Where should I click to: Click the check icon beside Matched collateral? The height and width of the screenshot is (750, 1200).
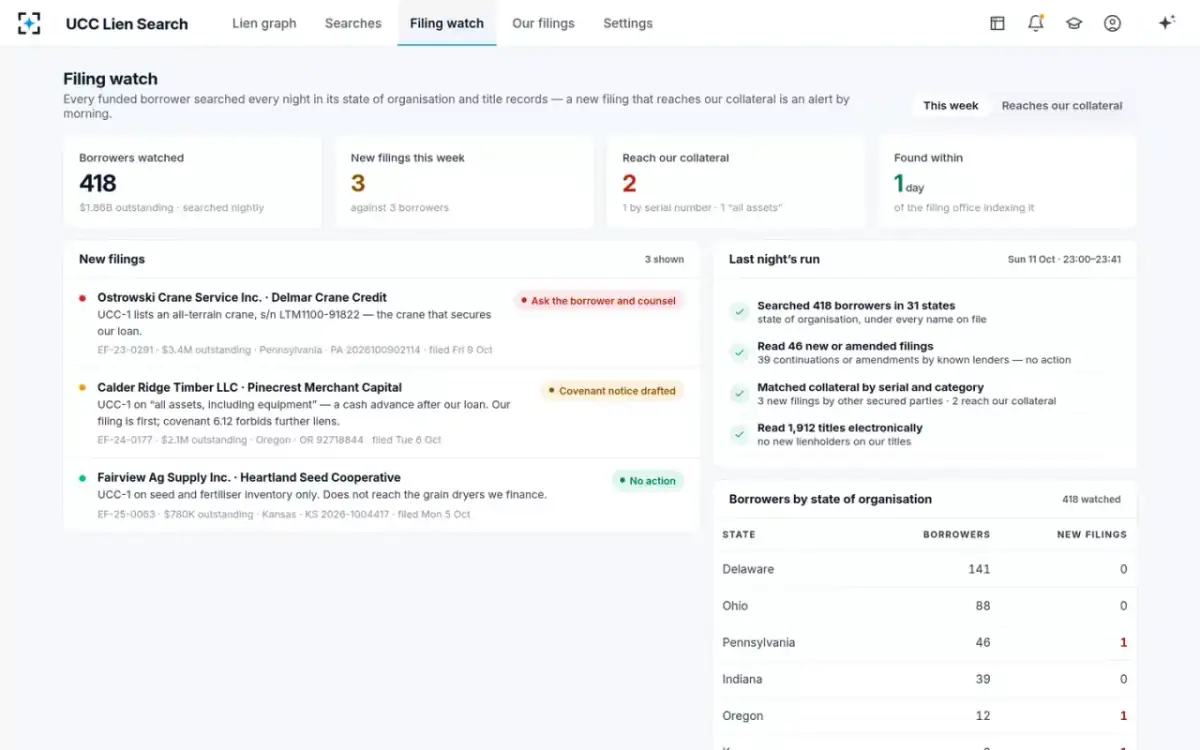(739, 393)
